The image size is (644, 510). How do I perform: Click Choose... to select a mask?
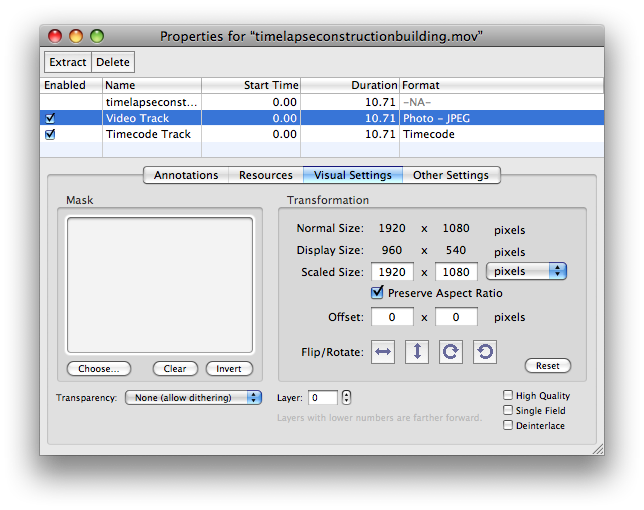(99, 368)
